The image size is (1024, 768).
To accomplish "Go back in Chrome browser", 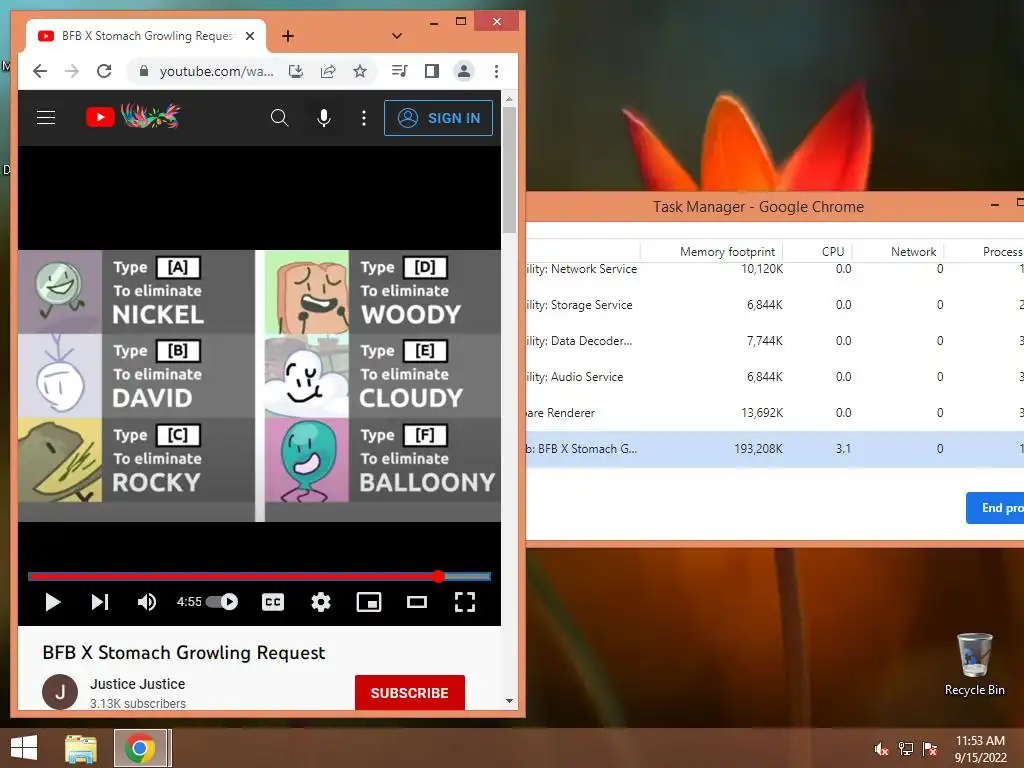I will pyautogui.click(x=40, y=71).
